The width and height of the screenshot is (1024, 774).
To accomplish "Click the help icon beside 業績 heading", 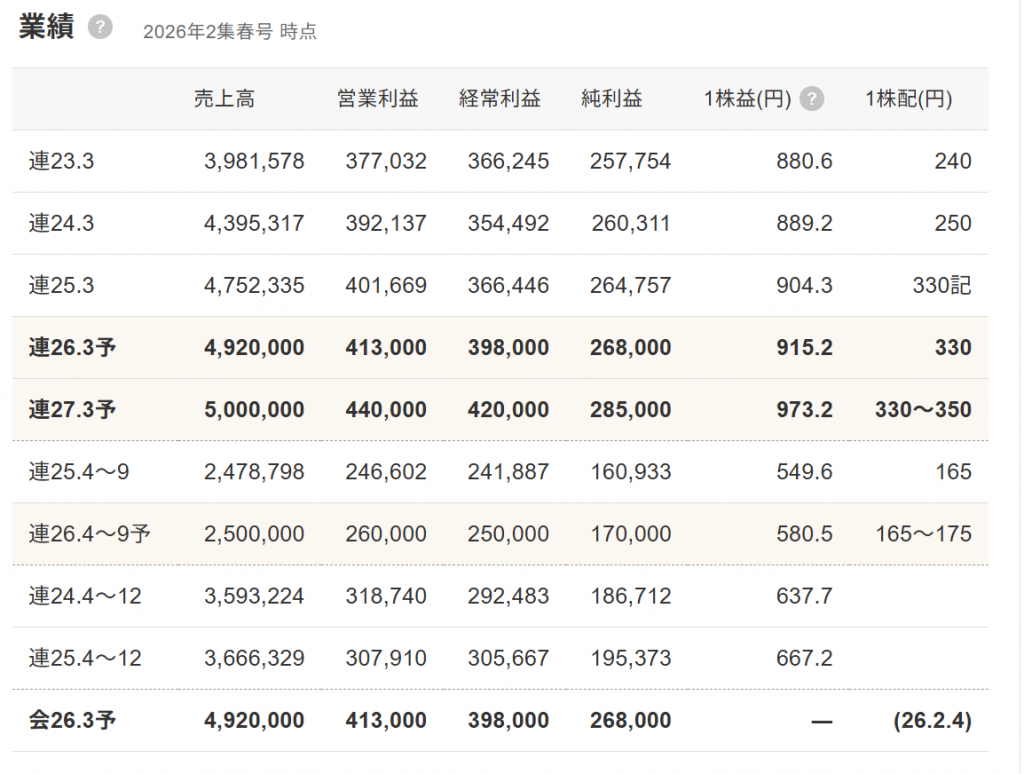I will click(100, 28).
